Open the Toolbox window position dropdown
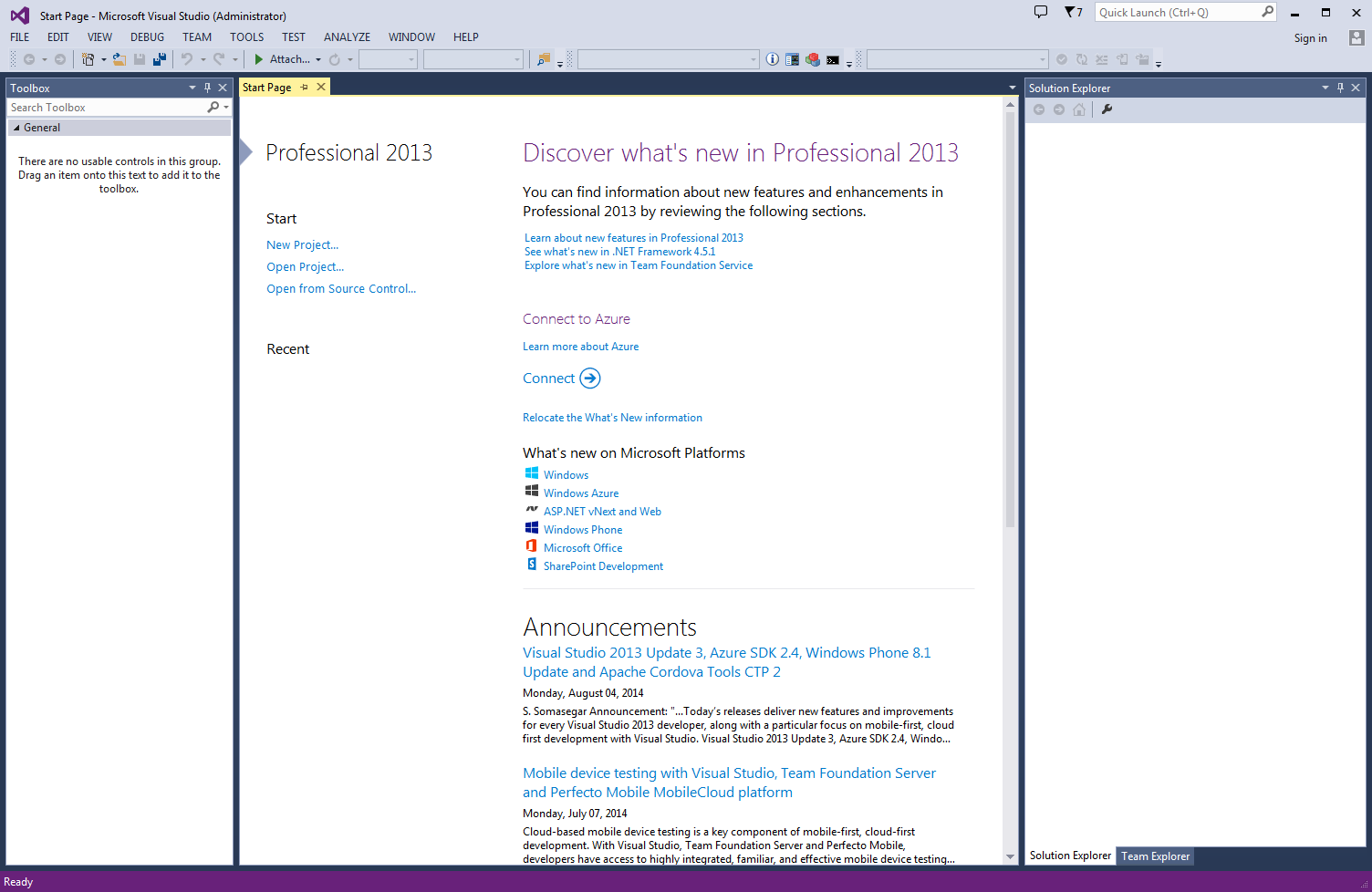This screenshot has height=892, width=1372. click(x=192, y=88)
